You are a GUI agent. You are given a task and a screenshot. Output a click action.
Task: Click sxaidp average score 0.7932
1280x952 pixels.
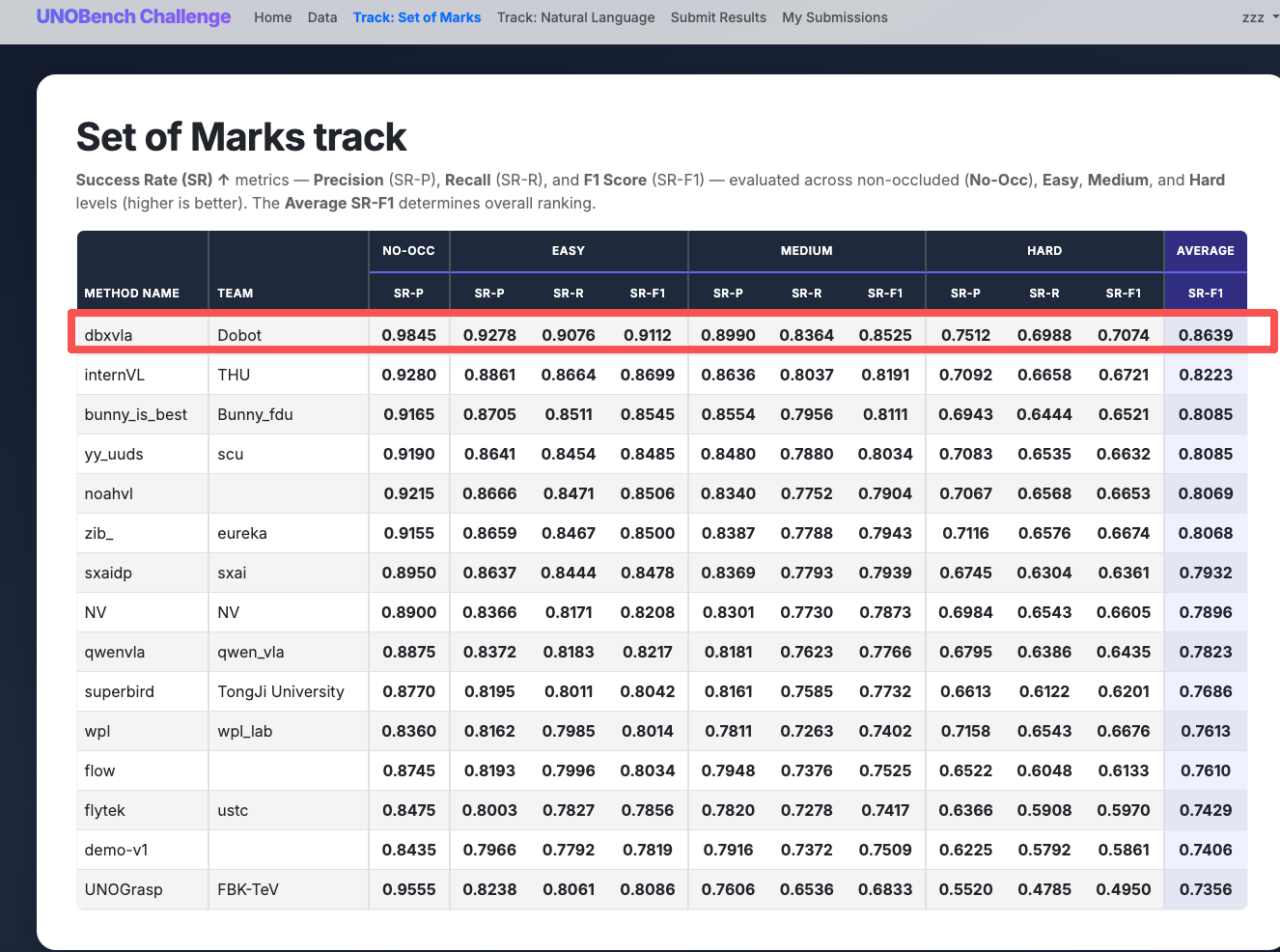[x=1206, y=573]
